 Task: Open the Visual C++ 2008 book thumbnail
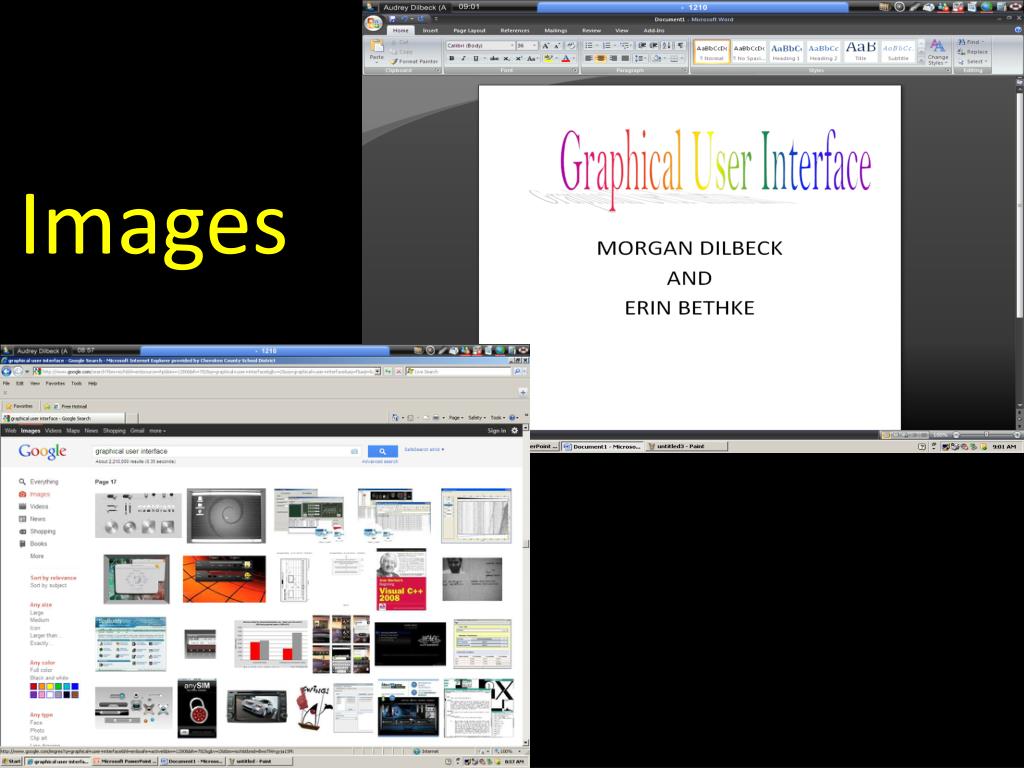pyautogui.click(x=401, y=580)
